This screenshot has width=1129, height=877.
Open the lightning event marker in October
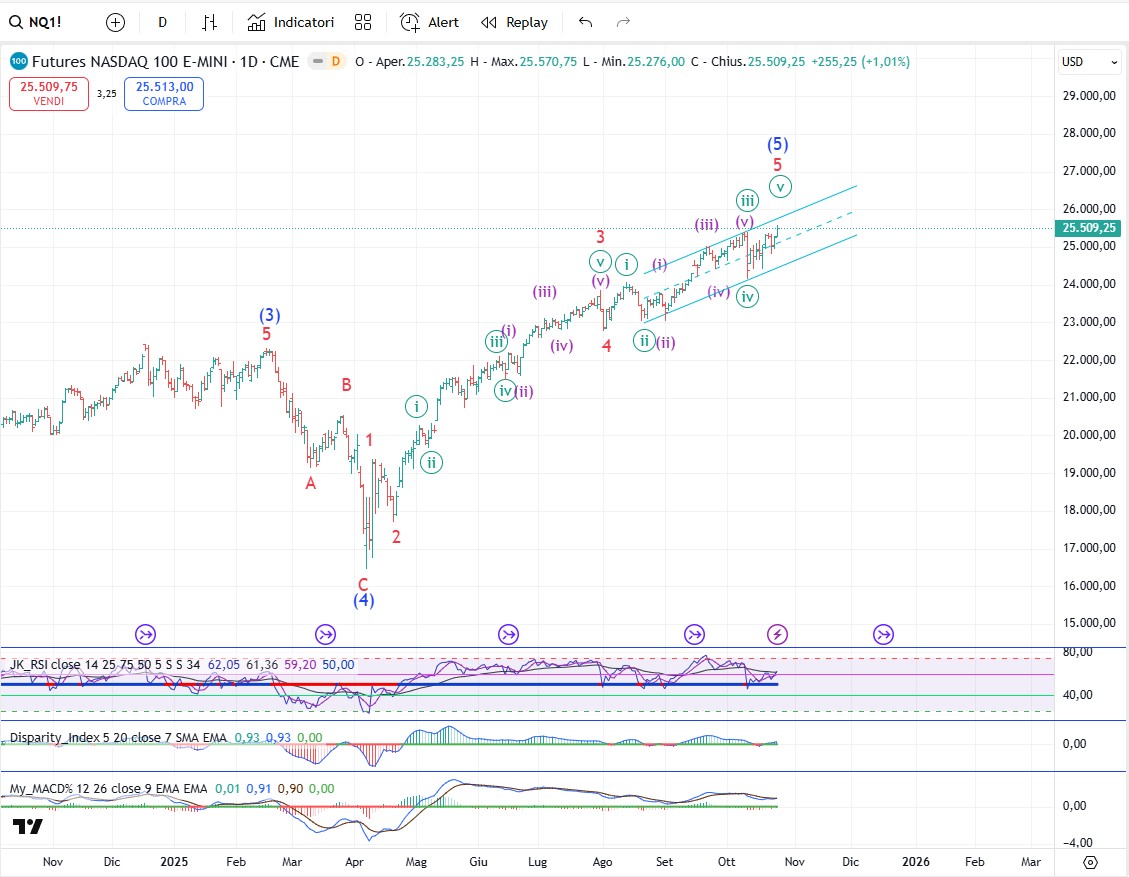[x=777, y=634]
